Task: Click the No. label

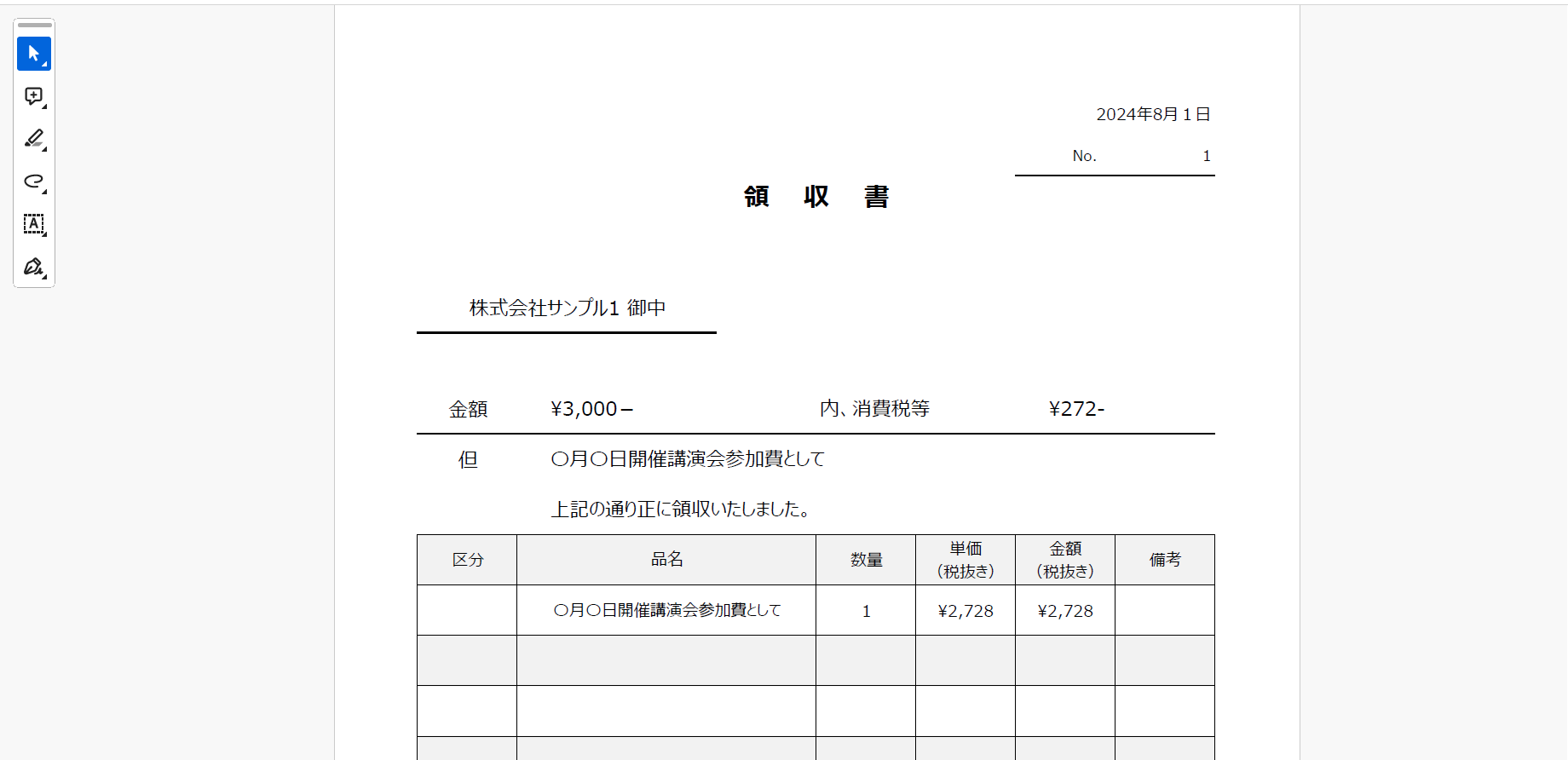Action: point(1084,156)
